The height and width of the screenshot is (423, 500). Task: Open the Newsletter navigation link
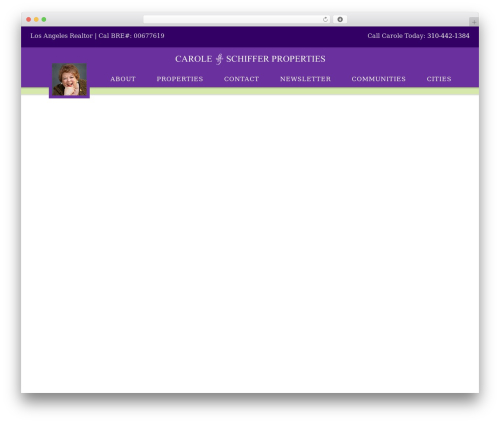(x=305, y=79)
